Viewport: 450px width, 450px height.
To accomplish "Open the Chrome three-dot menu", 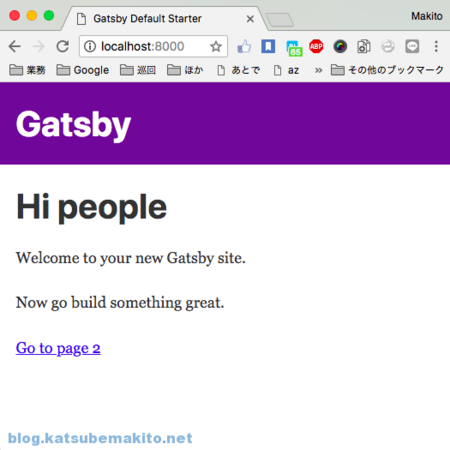I will pos(436,46).
